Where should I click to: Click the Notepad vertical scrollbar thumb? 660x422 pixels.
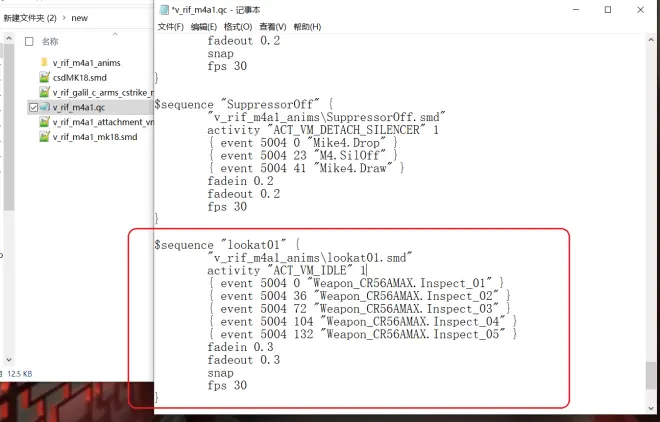(651, 376)
